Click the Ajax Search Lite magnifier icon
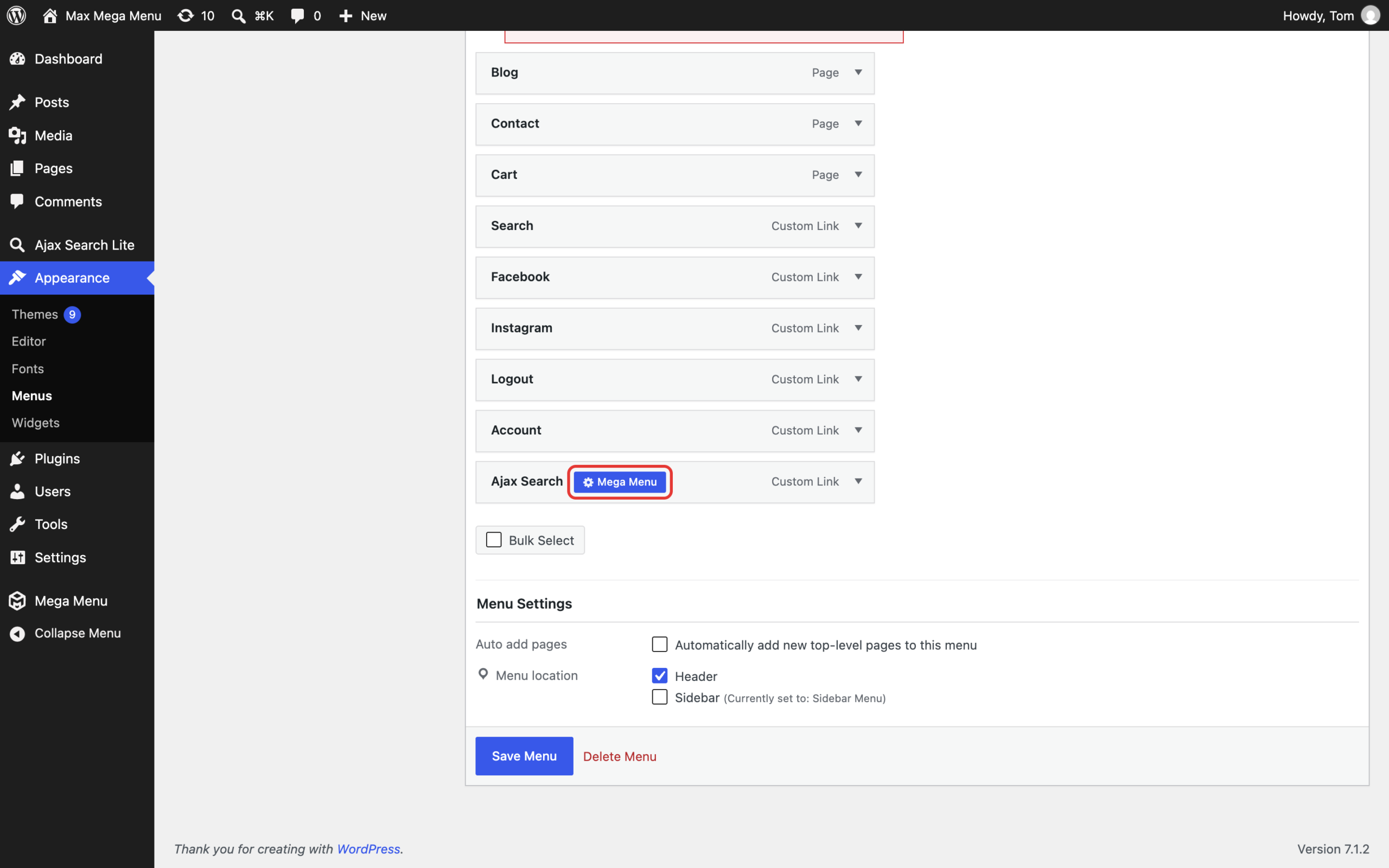The height and width of the screenshot is (868, 1389). [x=17, y=245]
